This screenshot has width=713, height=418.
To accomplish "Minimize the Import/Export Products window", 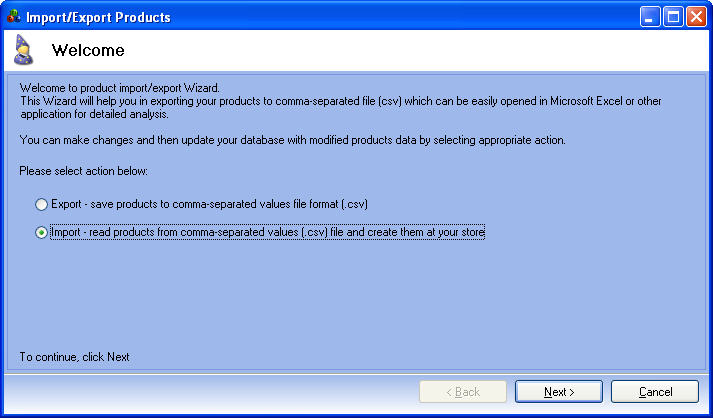I will [x=650, y=17].
